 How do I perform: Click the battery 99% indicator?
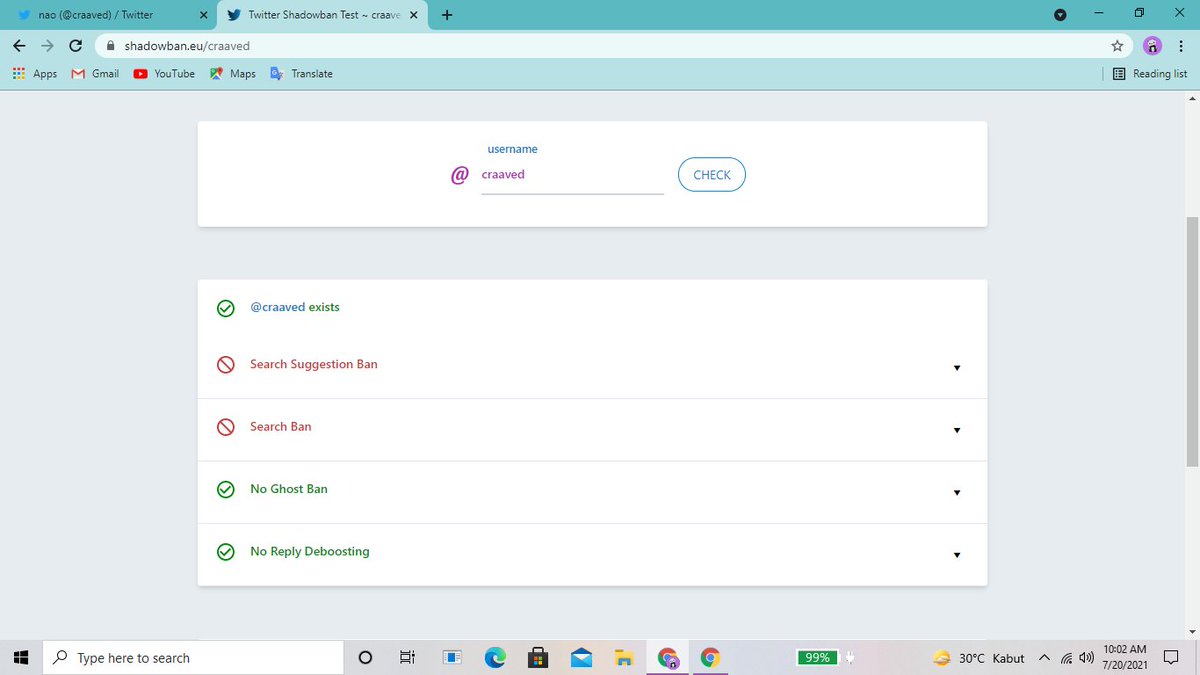pyautogui.click(x=818, y=657)
